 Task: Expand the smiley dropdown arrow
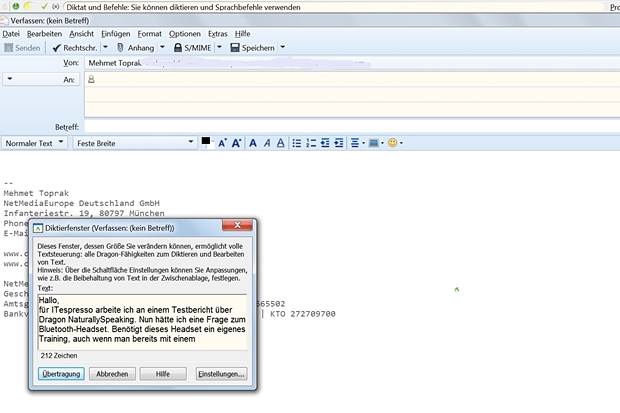point(401,143)
